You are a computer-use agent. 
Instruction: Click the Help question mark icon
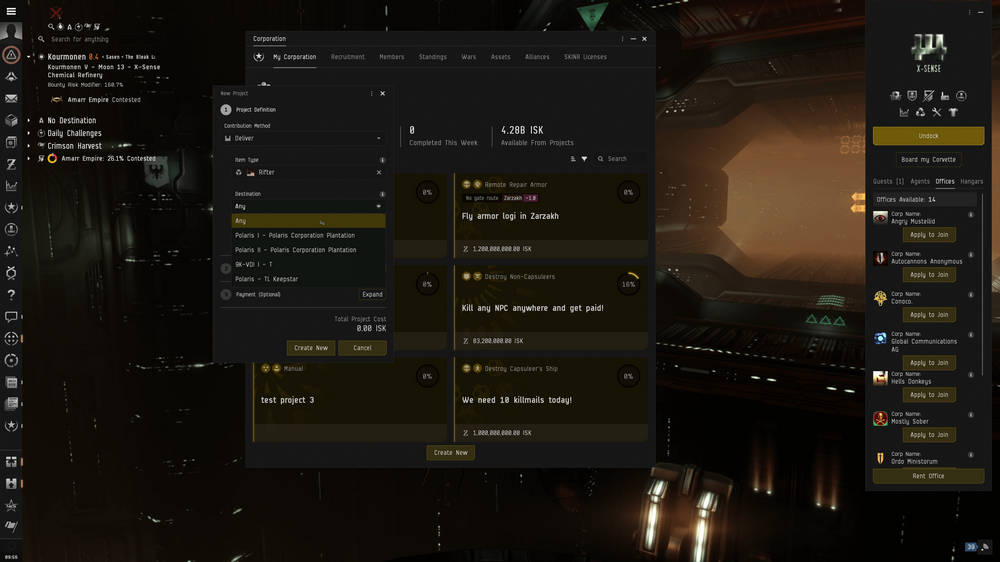pos(11,295)
